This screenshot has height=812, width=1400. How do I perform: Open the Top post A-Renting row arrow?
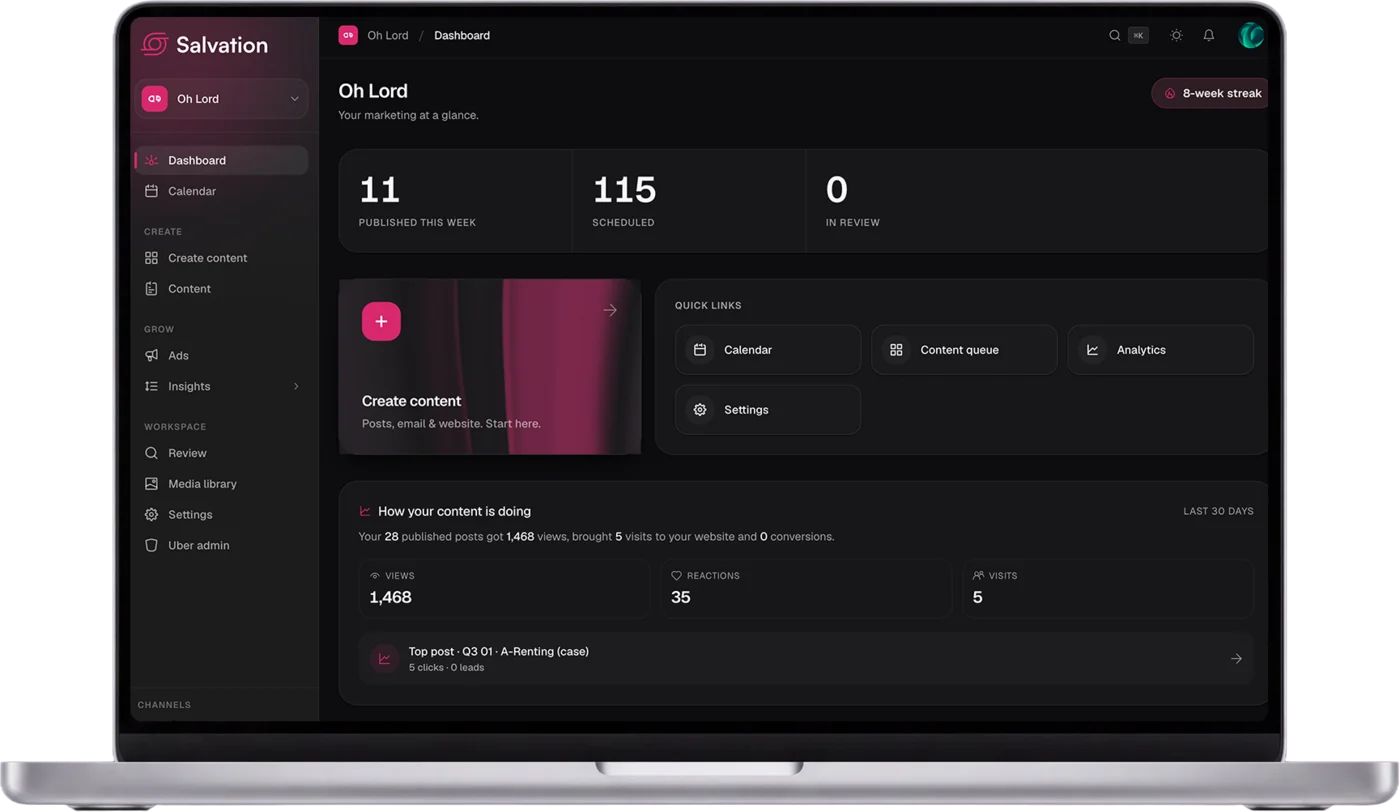click(1236, 659)
